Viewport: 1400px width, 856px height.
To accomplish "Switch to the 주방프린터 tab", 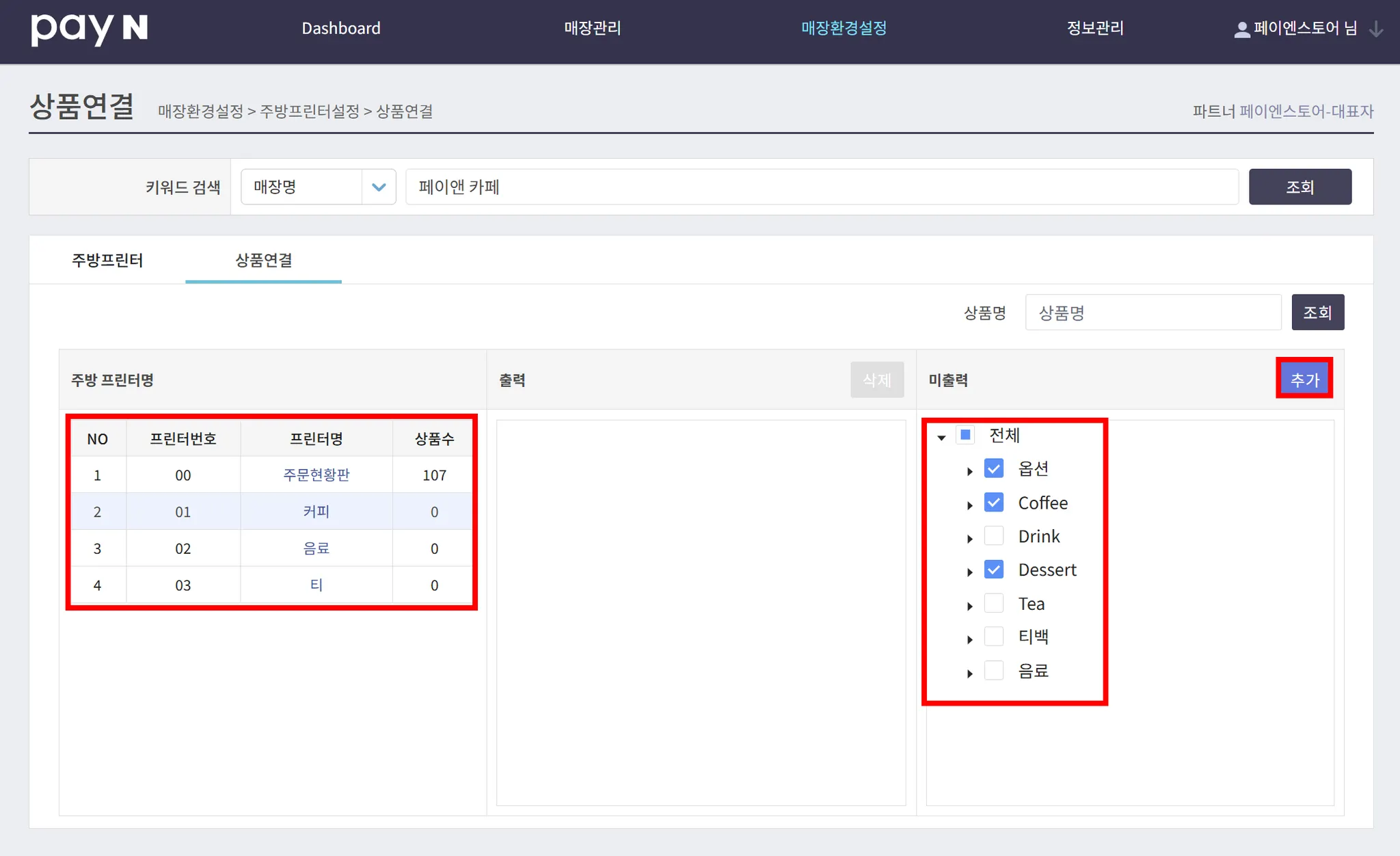I will tap(107, 260).
